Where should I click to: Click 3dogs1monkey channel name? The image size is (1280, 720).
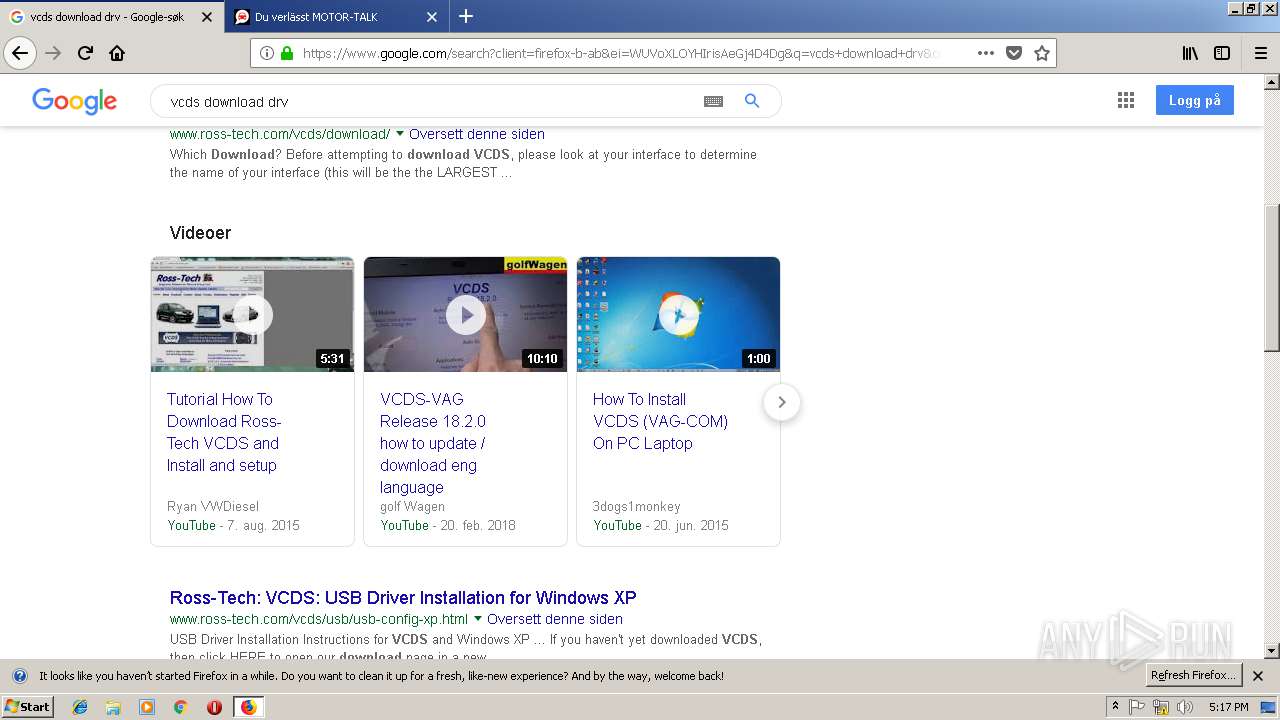click(637, 507)
